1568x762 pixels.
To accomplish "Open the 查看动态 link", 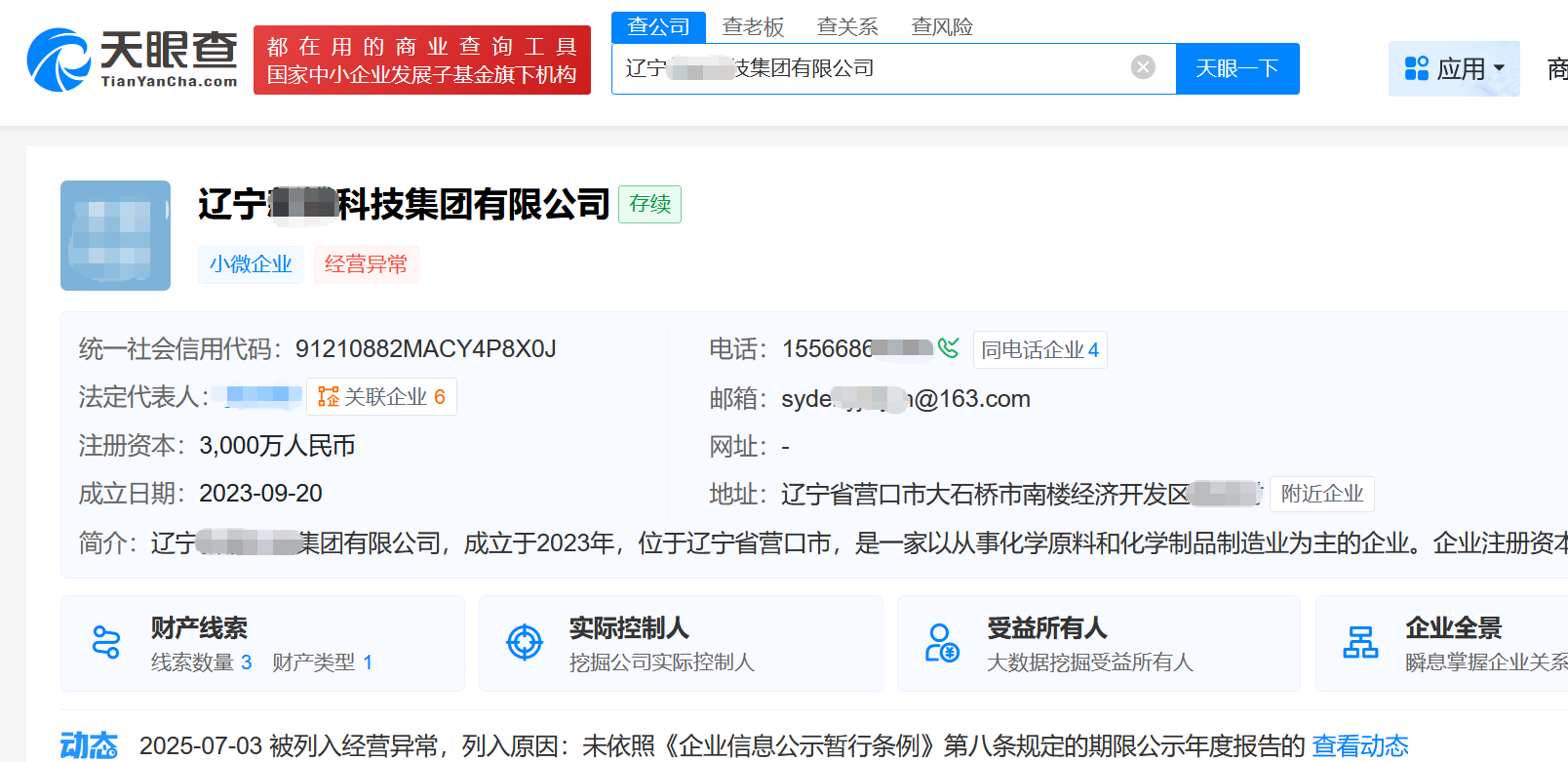I will tap(1359, 746).
